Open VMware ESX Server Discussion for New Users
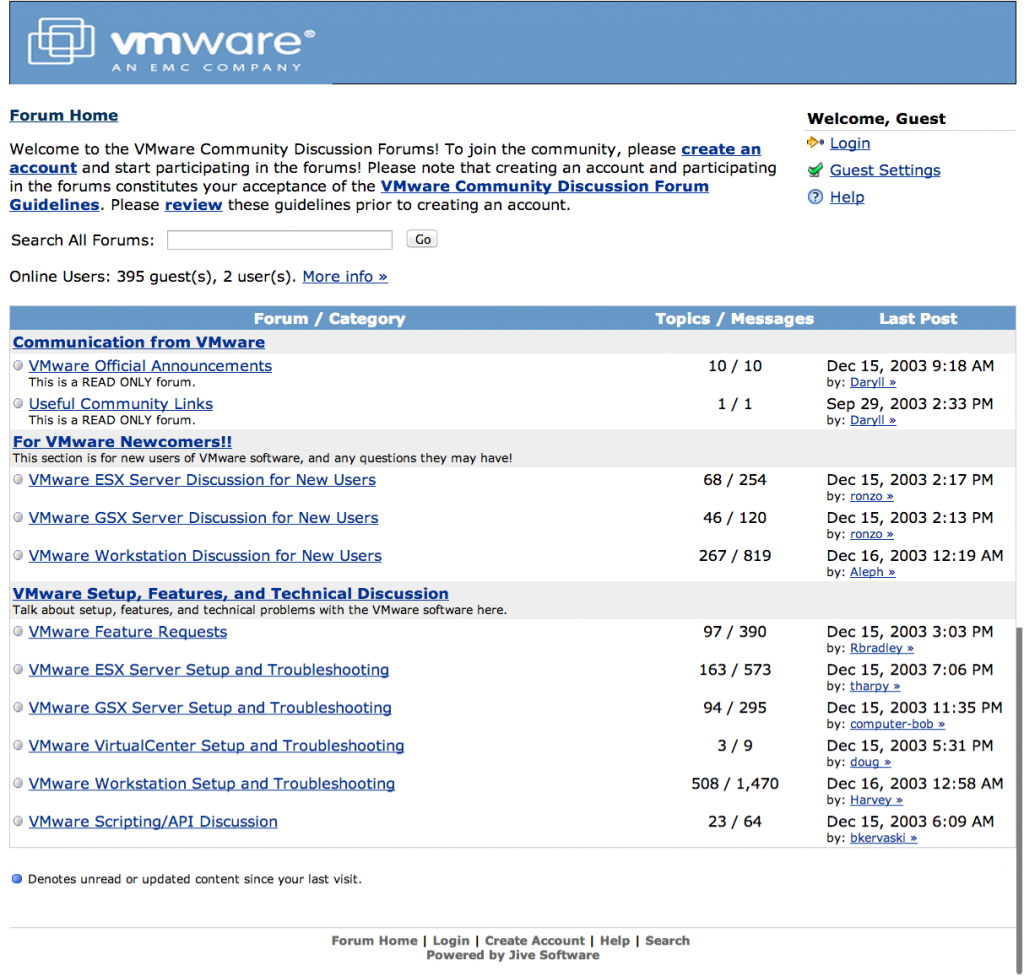 pyautogui.click(x=202, y=480)
